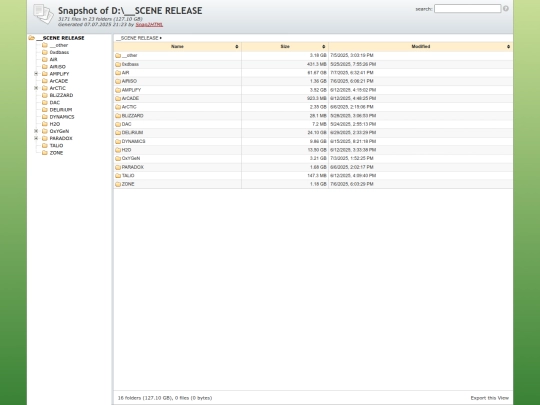Viewport: 540px width, 405px height.
Task: Sort the list by Name column
Action: coord(177,46)
